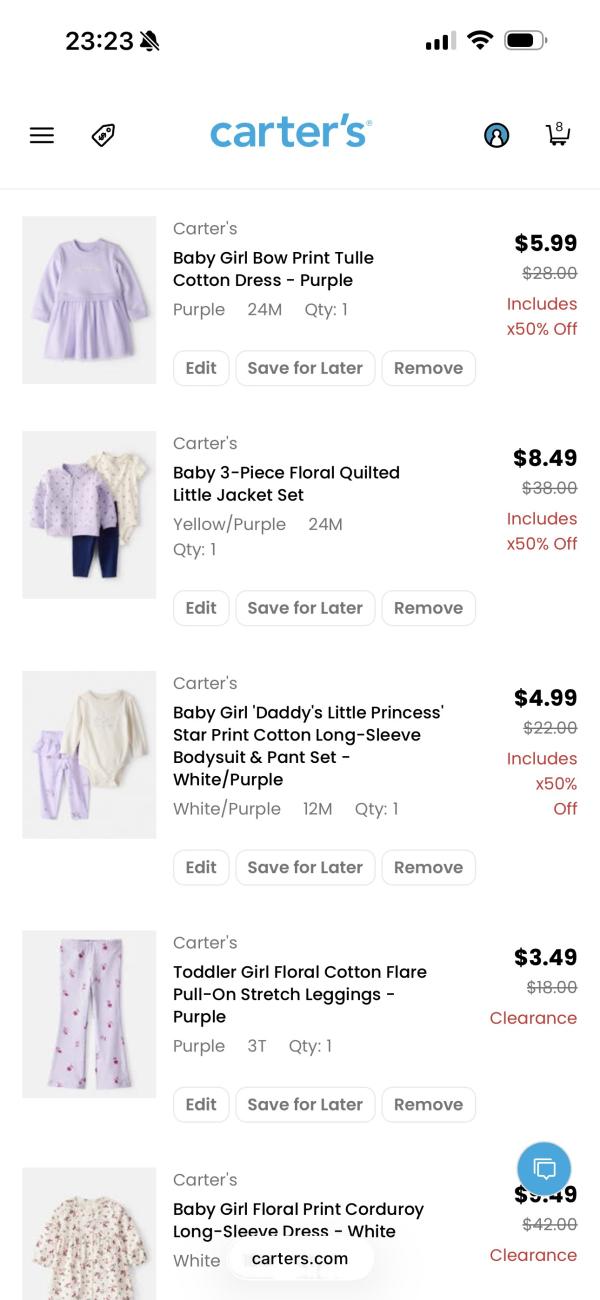
Task: Tap the Carter's logo
Action: pyautogui.click(x=290, y=133)
